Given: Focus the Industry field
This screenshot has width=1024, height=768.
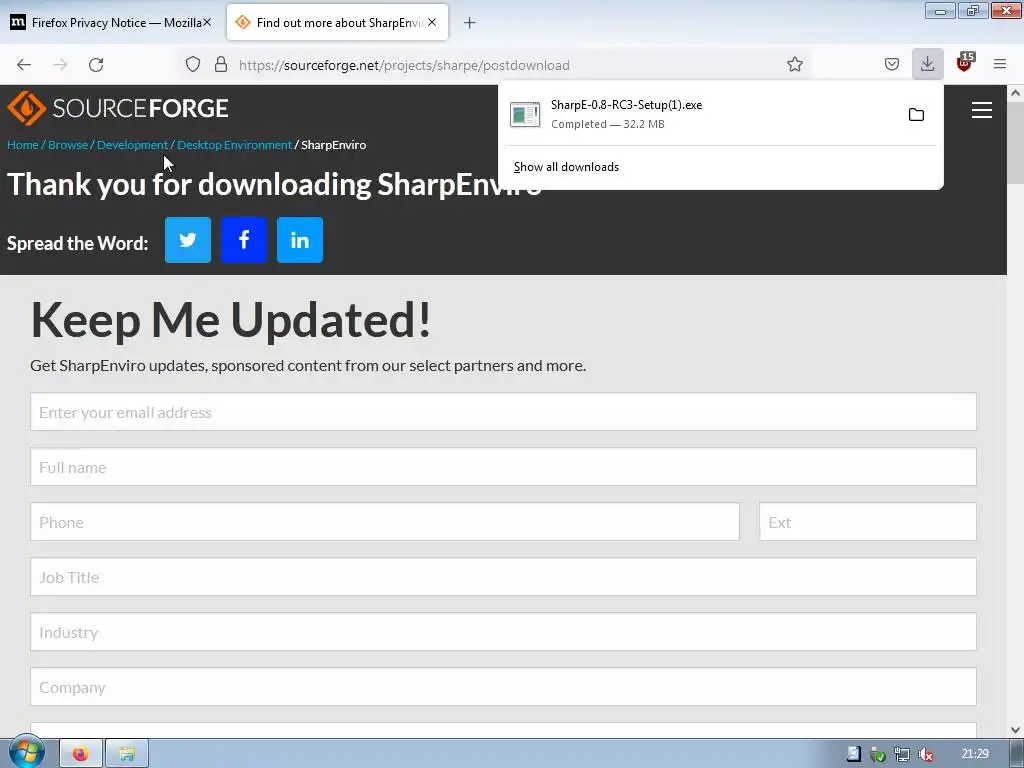Looking at the screenshot, I should tap(503, 632).
